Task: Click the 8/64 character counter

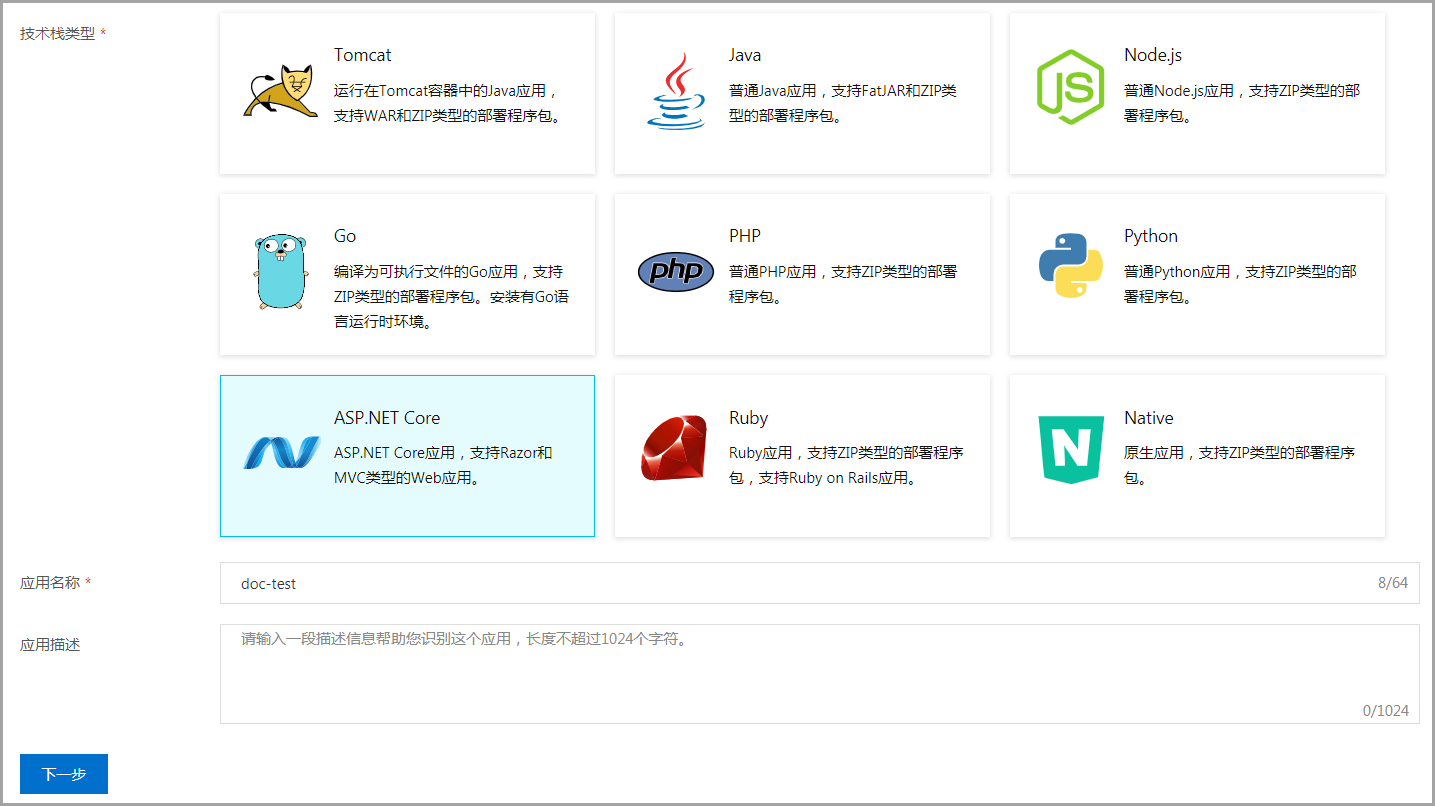Action: tap(1392, 583)
